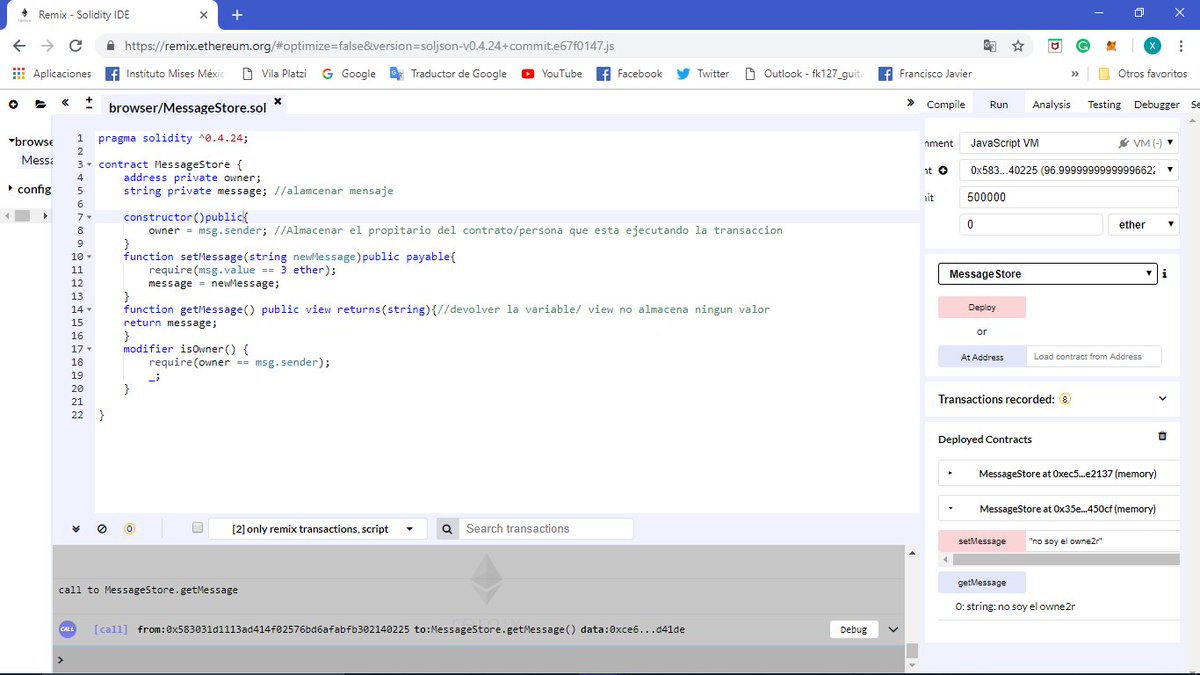The height and width of the screenshot is (675, 1200).
Task: Collapse the file explorer panel with double chevron
Action: (65, 103)
